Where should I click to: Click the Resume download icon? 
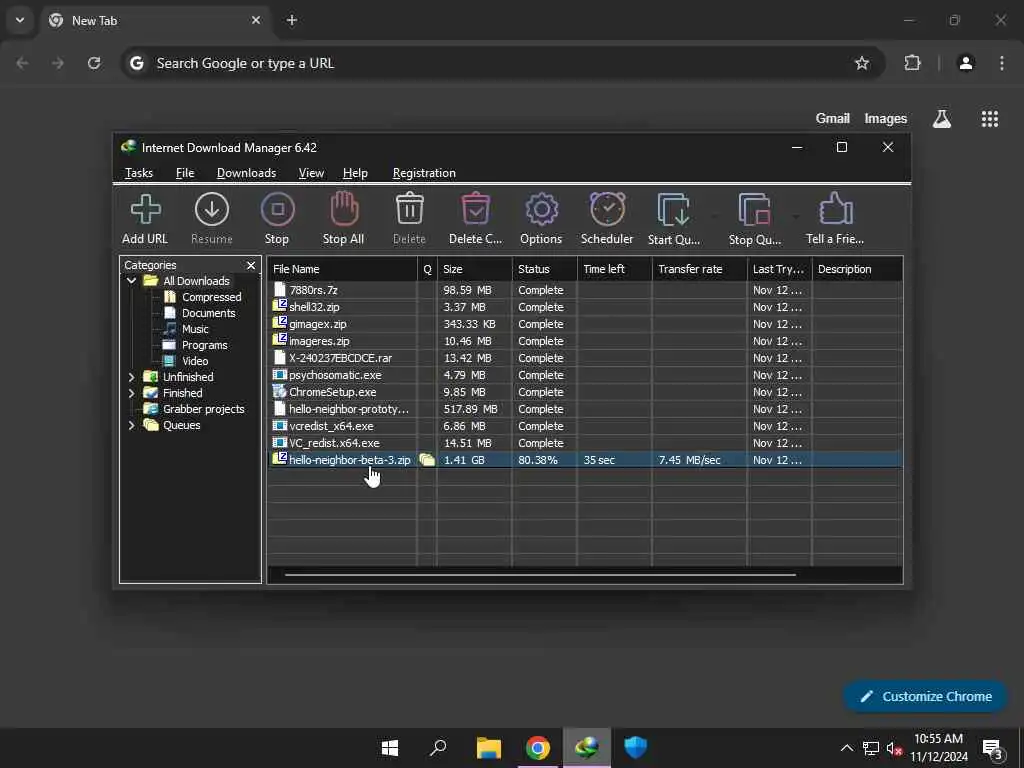point(212,210)
